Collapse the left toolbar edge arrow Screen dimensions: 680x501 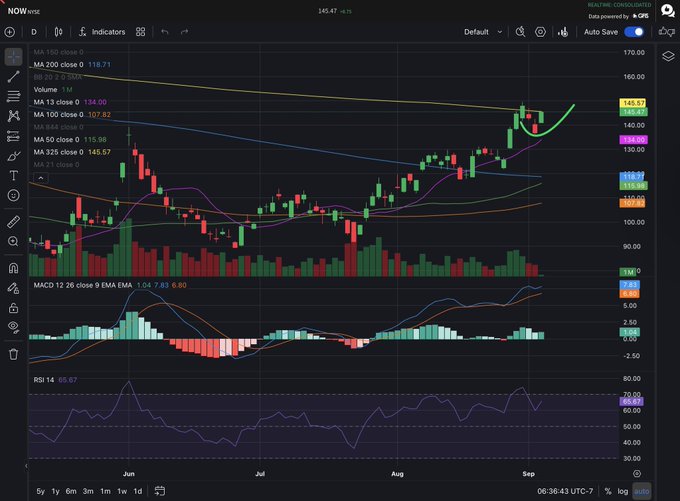(x=26, y=466)
